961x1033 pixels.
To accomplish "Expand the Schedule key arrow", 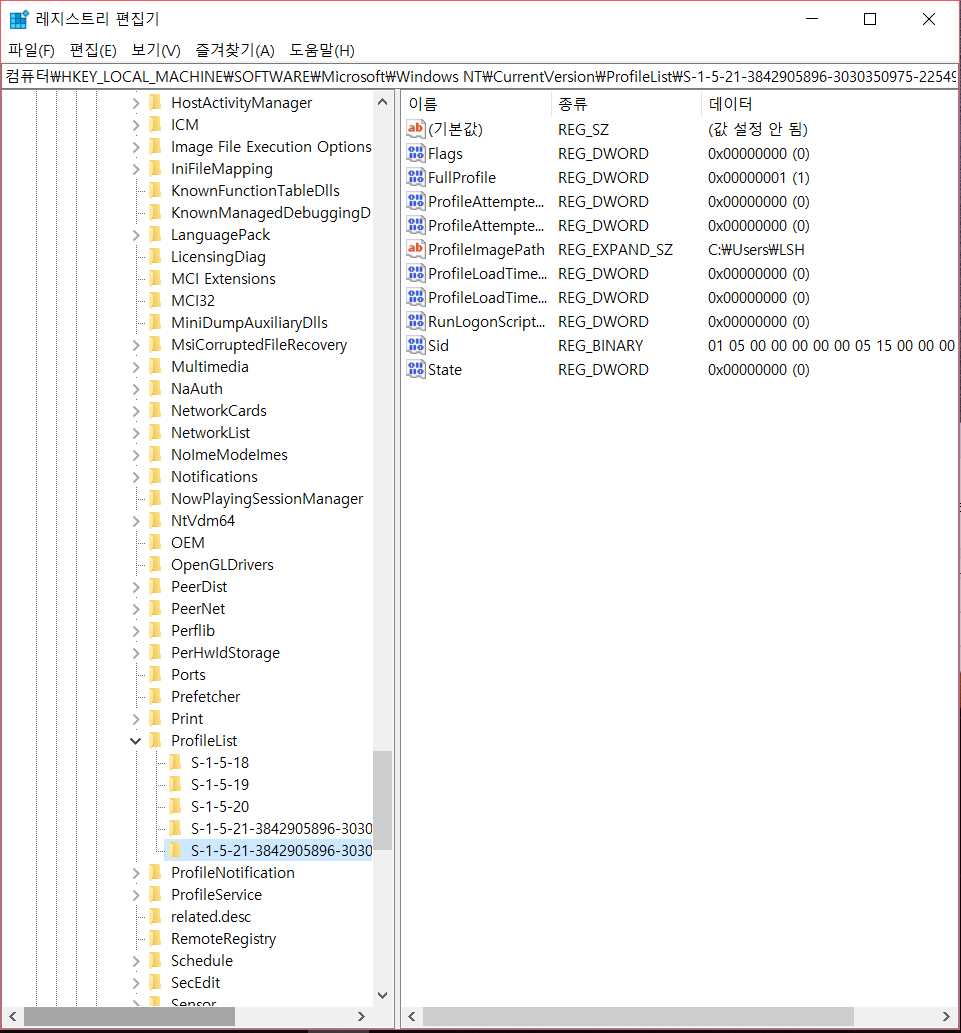I will pyautogui.click(x=136, y=961).
